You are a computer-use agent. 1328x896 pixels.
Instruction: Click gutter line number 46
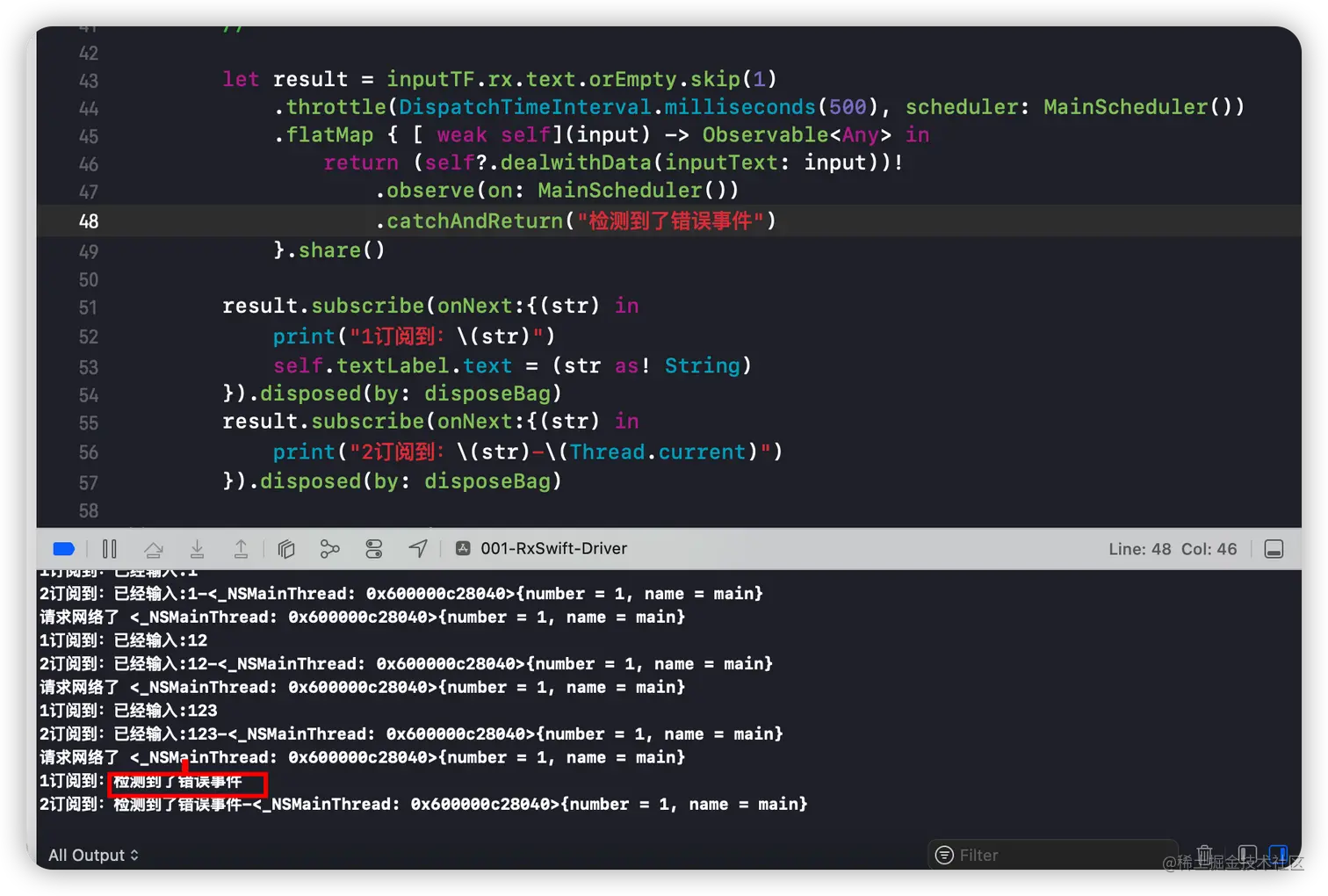point(89,164)
